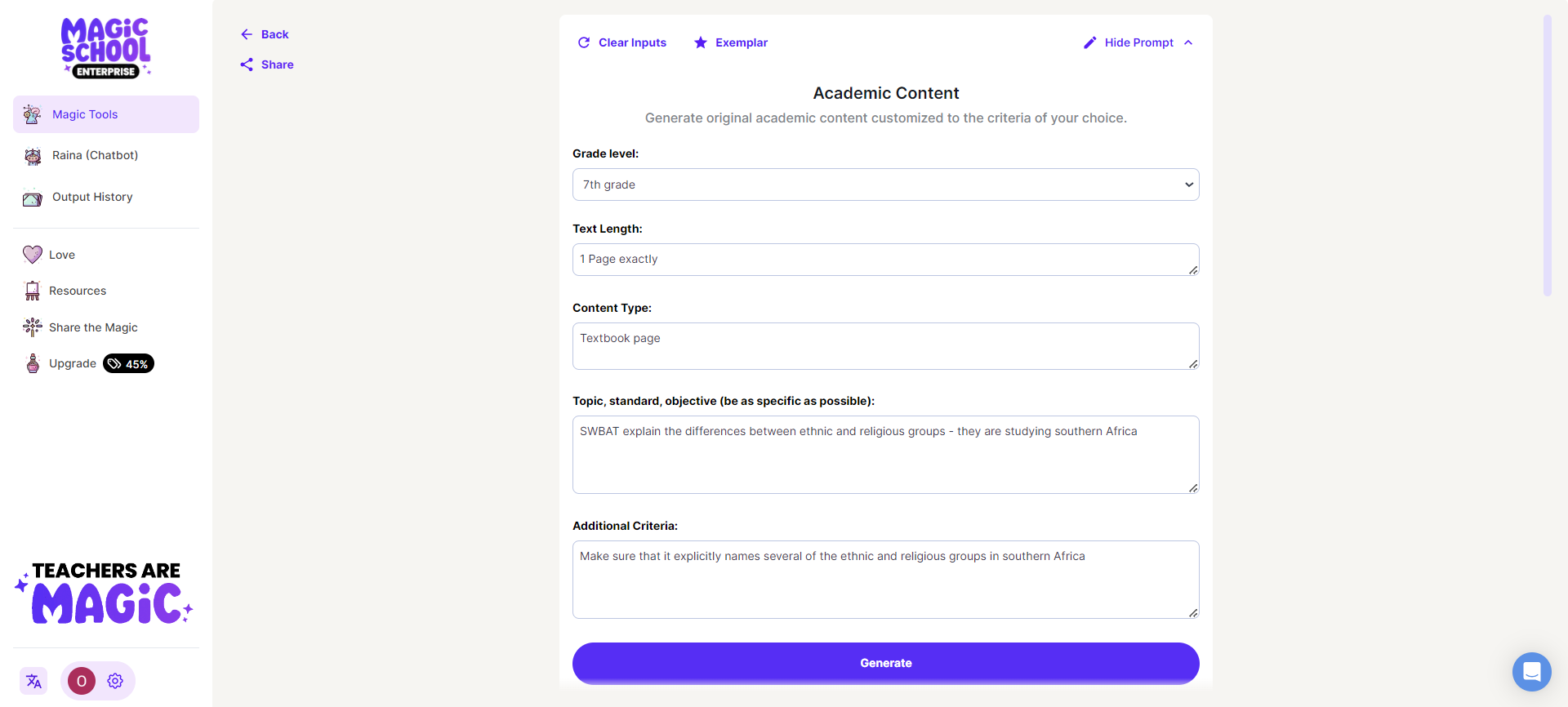The image size is (1568, 707).
Task: Click the Share icon
Action: pyautogui.click(x=247, y=64)
